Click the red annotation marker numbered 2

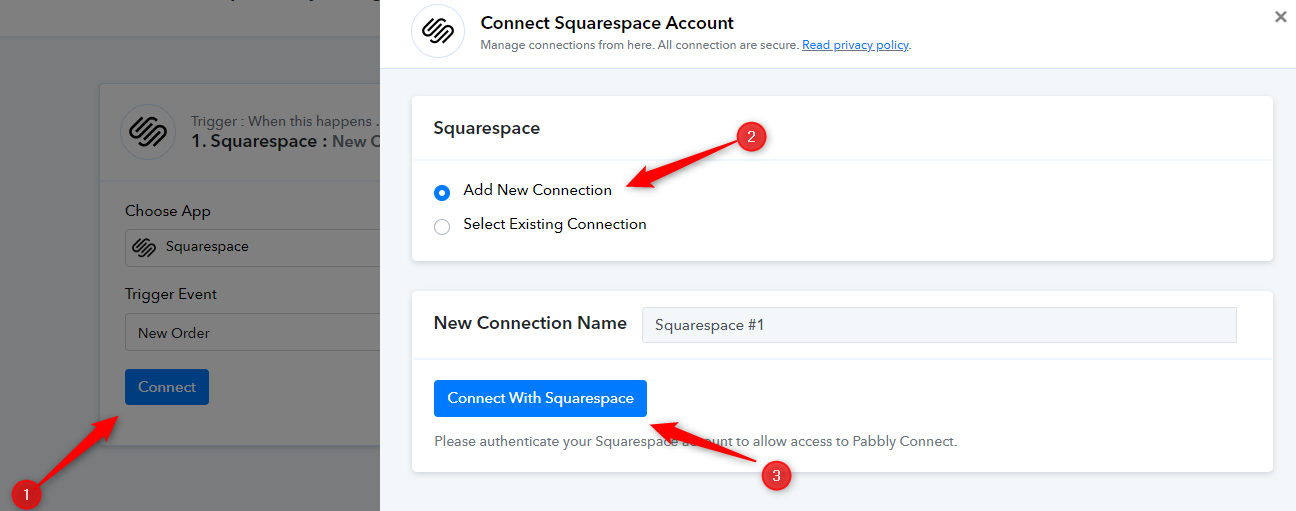click(x=751, y=137)
